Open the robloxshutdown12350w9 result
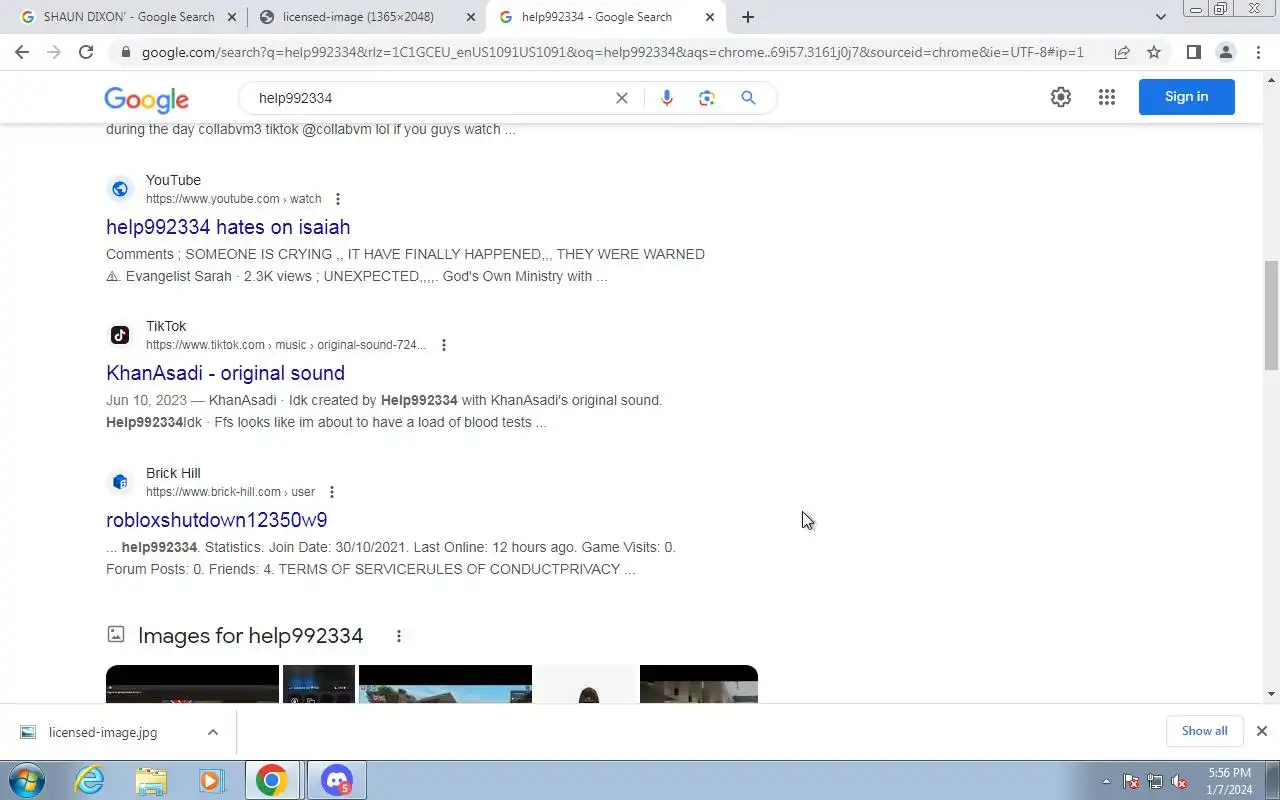Image resolution: width=1280 pixels, height=800 pixels. point(216,520)
